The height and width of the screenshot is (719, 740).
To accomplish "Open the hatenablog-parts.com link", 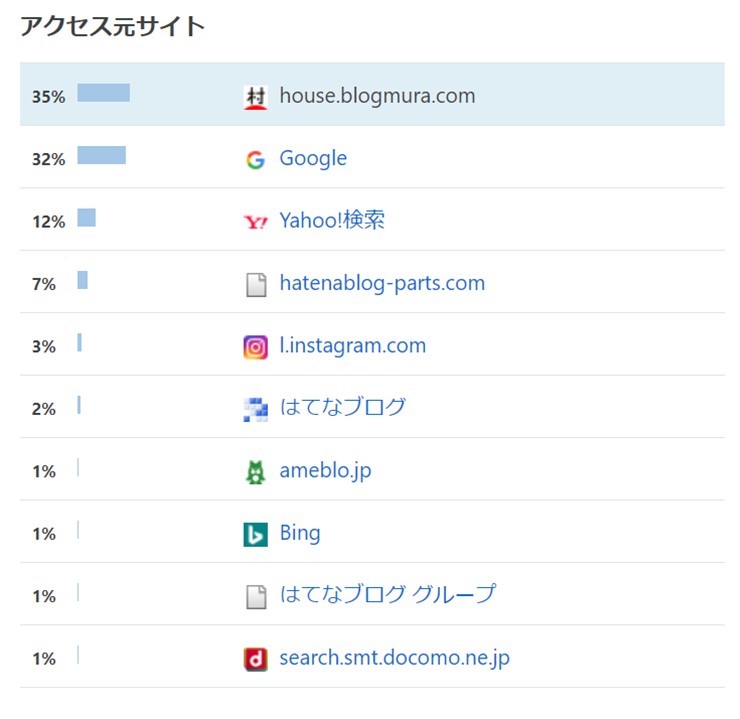I will [x=382, y=283].
